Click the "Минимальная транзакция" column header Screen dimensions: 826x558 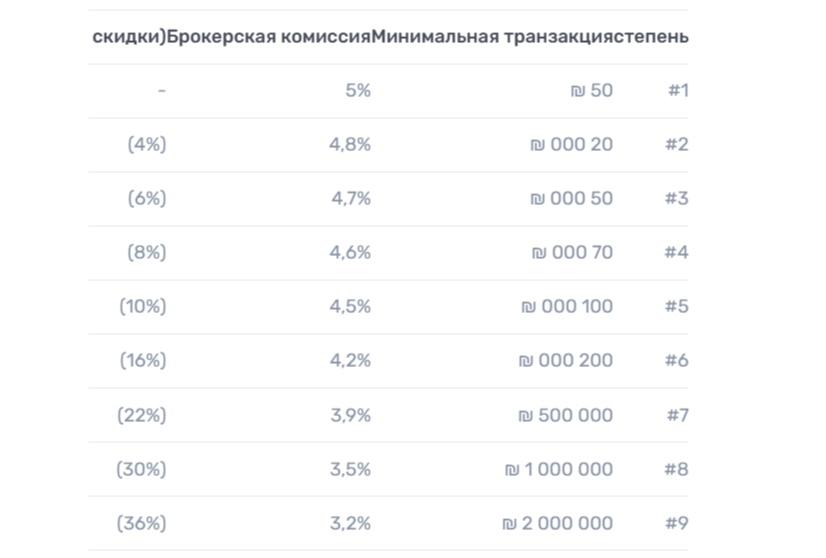[492, 37]
